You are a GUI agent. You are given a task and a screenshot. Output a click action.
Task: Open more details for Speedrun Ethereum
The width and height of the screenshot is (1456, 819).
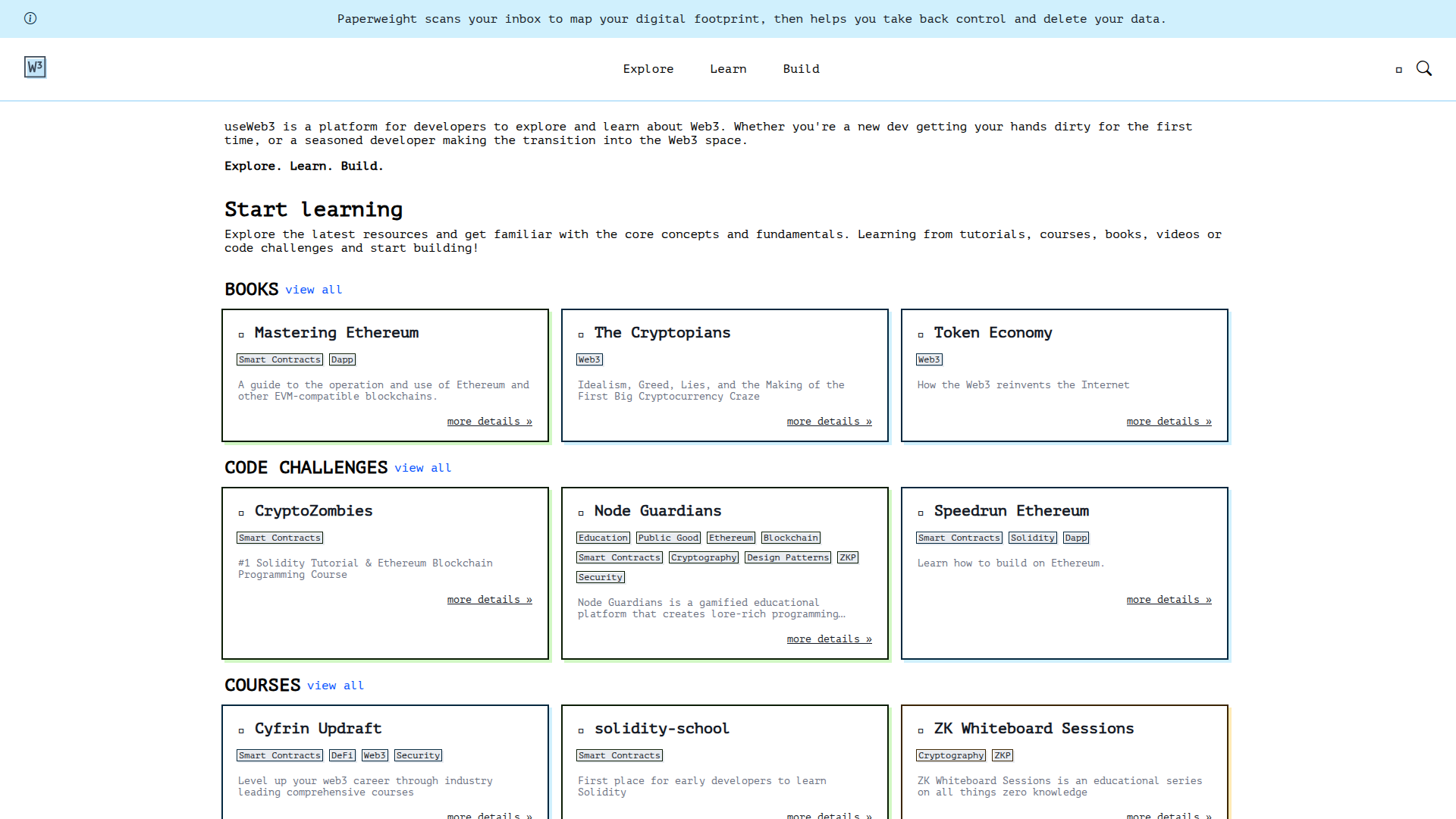pos(1169,600)
